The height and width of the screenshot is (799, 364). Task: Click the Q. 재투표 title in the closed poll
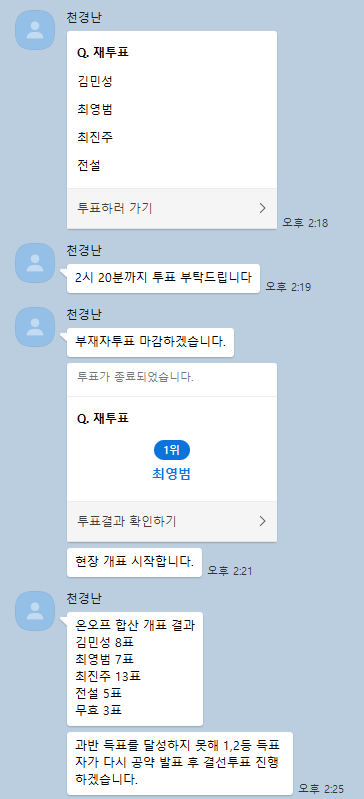point(103,419)
